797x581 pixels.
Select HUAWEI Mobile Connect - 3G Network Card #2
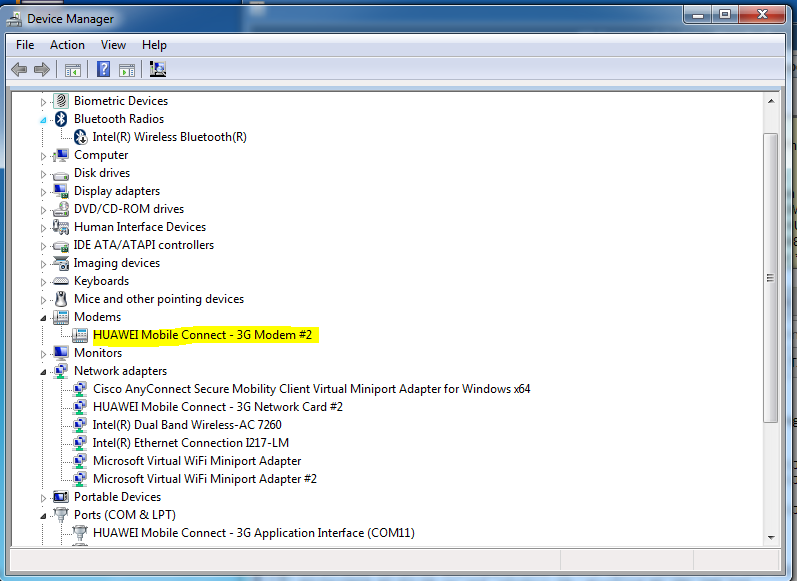(x=218, y=407)
